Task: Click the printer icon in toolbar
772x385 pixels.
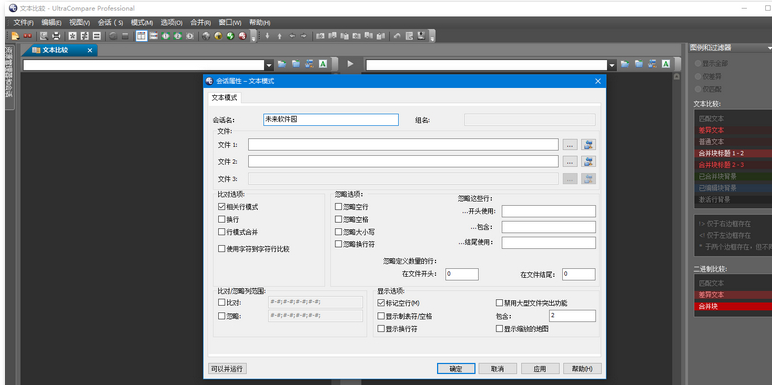Action: (x=56, y=35)
